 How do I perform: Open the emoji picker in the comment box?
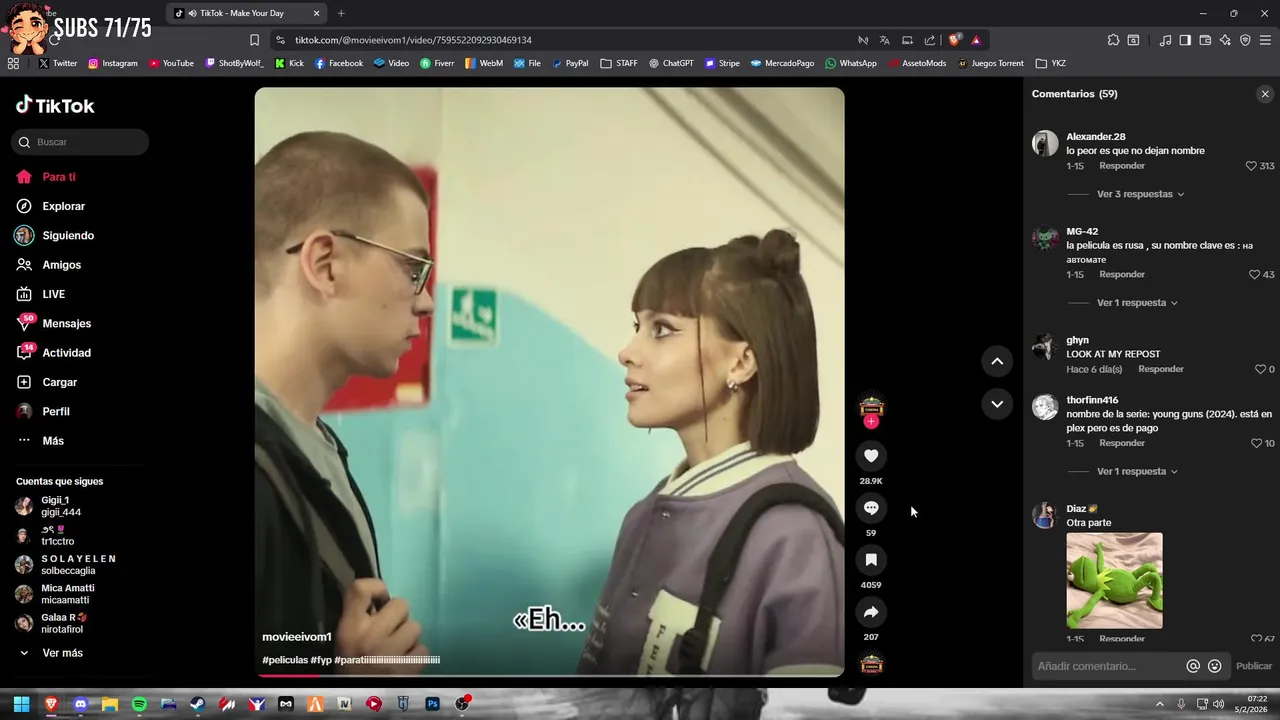1215,666
